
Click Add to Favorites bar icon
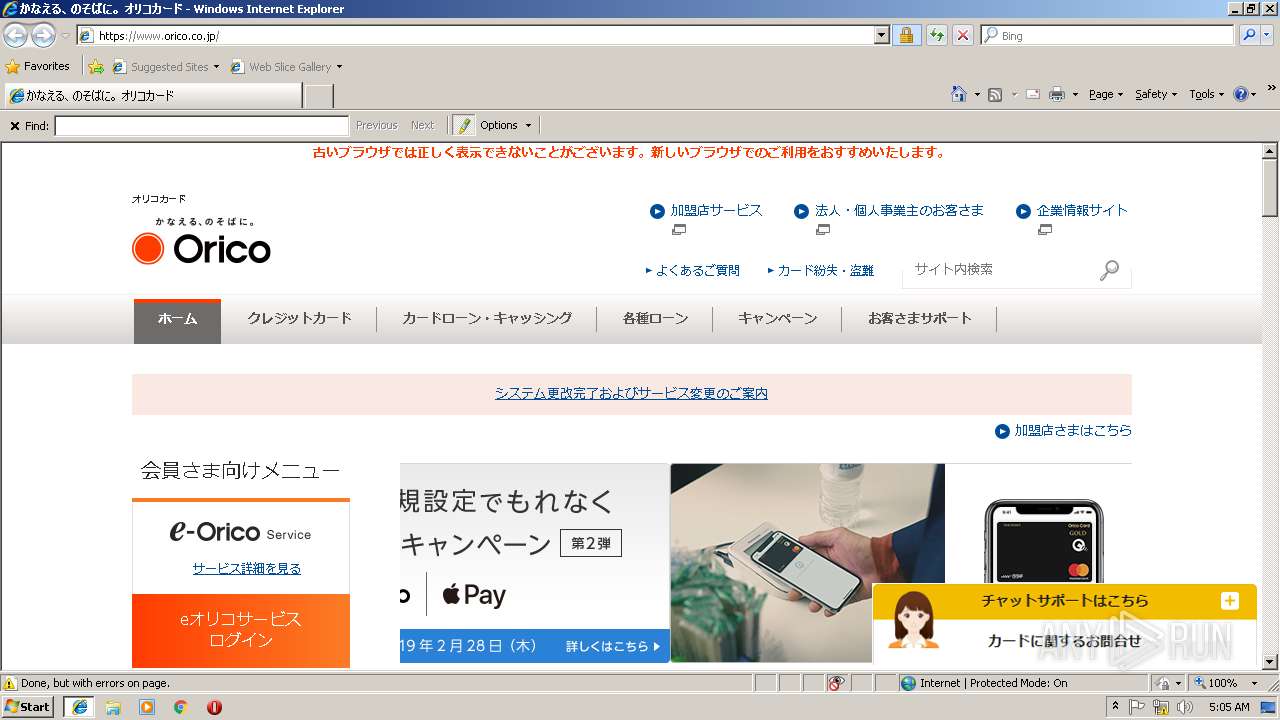coord(96,67)
